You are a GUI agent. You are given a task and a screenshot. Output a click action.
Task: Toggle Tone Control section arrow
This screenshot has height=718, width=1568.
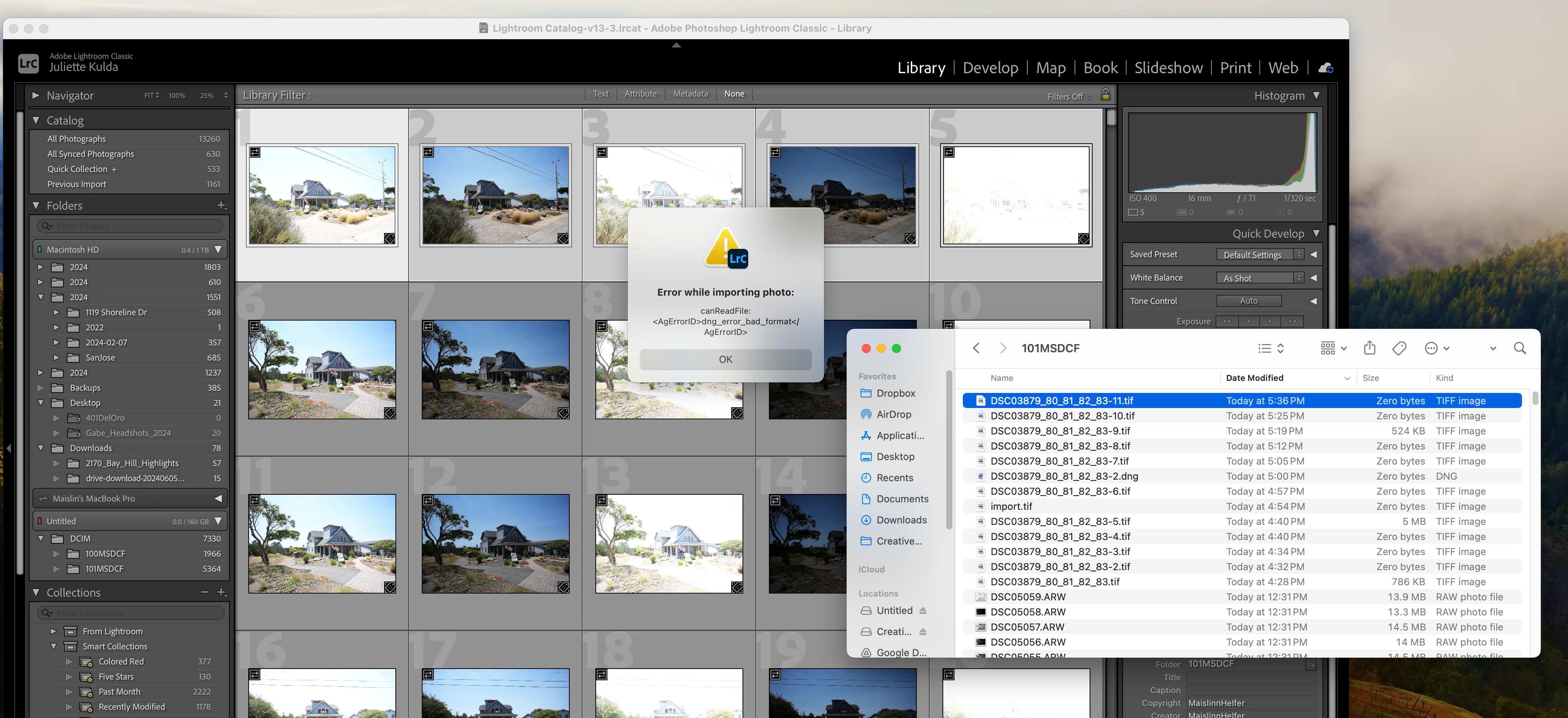pos(1313,301)
